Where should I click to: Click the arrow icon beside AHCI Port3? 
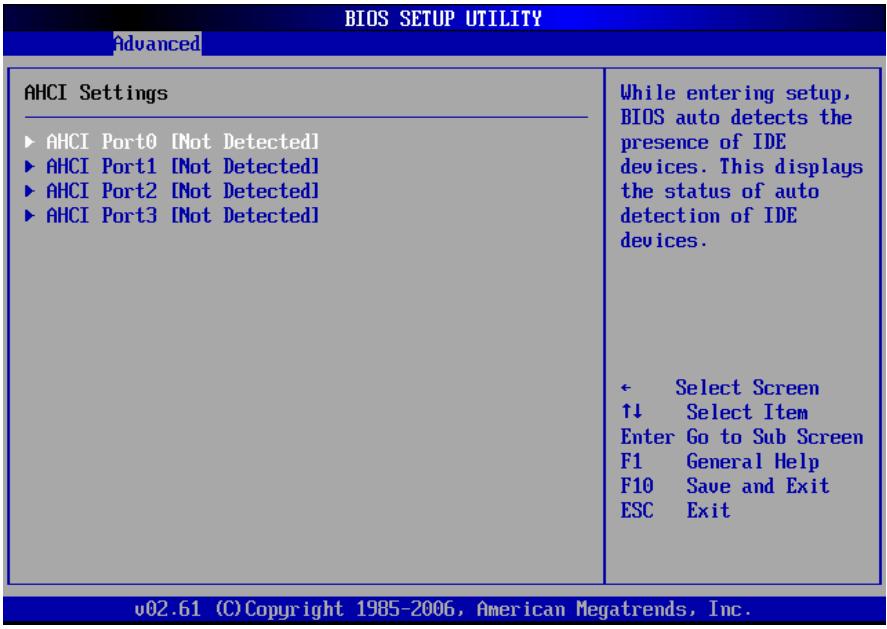point(29,216)
